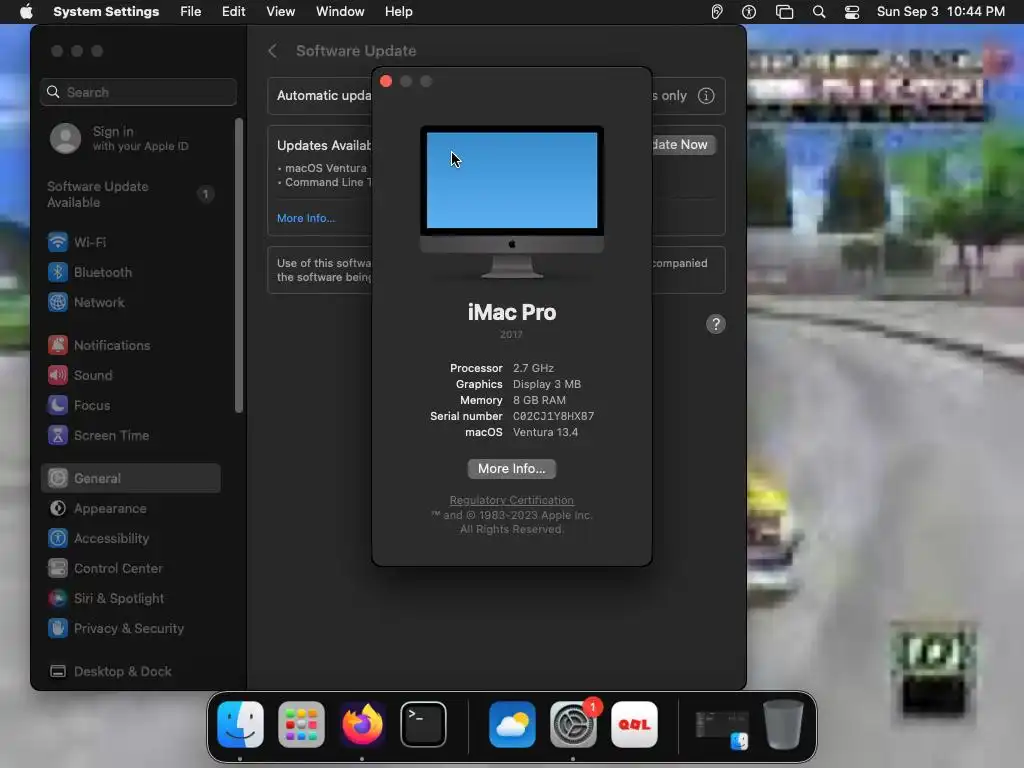Open Wi-Fi settings icon in sidebar
This screenshot has width=1024, height=768.
click(57, 242)
